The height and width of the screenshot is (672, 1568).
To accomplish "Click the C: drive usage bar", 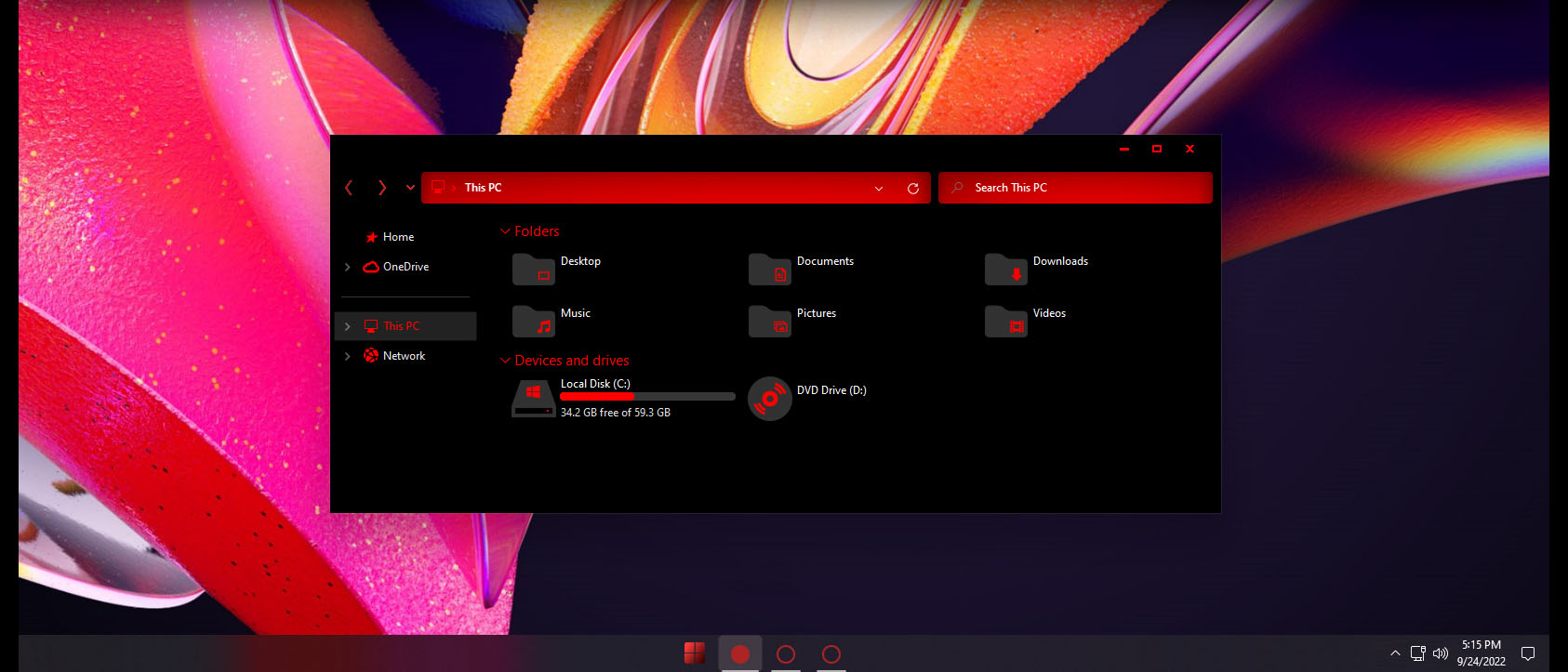I will click(647, 397).
